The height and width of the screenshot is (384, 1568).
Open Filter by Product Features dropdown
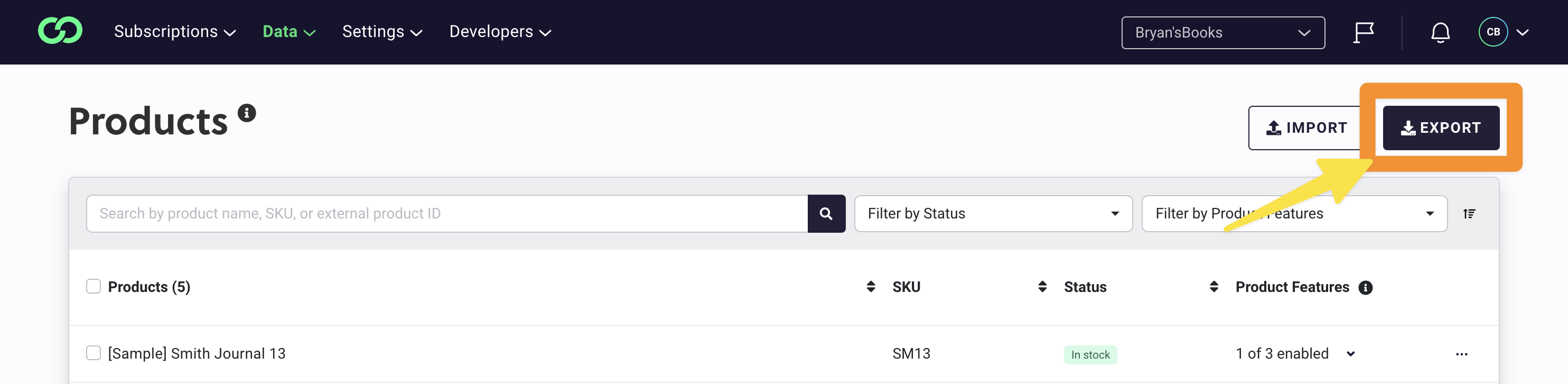[x=1294, y=213]
